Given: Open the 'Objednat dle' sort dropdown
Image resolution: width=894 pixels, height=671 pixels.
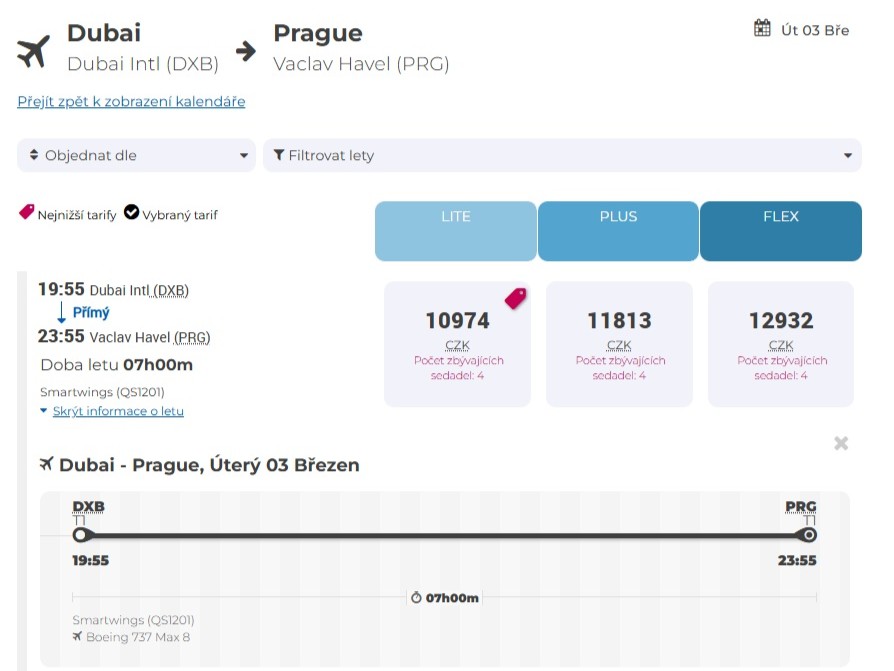Looking at the screenshot, I should 136,156.
